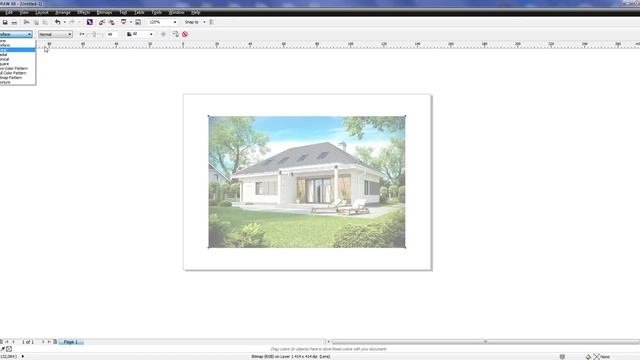Viewport: 640px width, 360px height.
Task: Open the Effects menu
Action: click(x=84, y=13)
